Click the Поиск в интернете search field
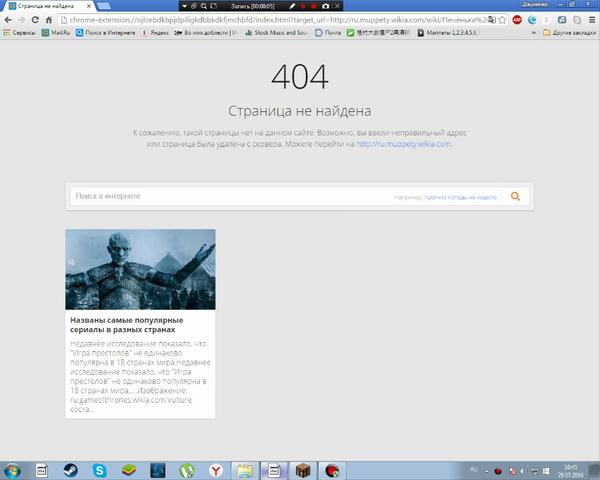 [x=285, y=196]
